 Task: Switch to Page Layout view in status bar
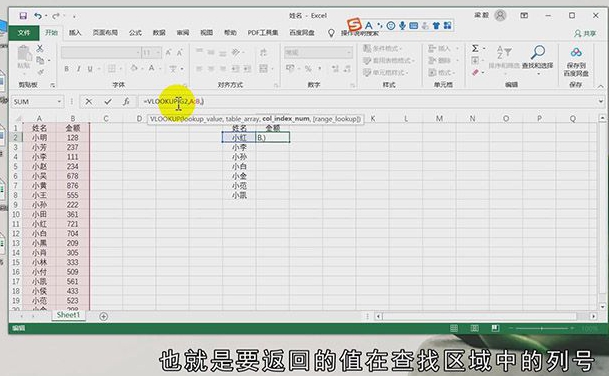(474, 328)
